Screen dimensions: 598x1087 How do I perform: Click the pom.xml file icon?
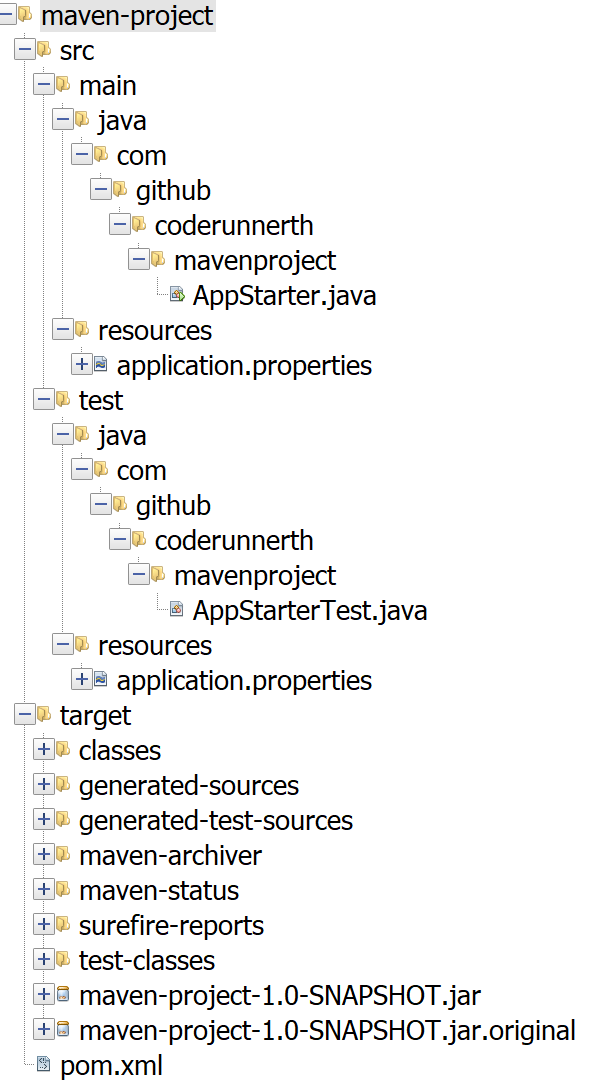pos(44,1065)
